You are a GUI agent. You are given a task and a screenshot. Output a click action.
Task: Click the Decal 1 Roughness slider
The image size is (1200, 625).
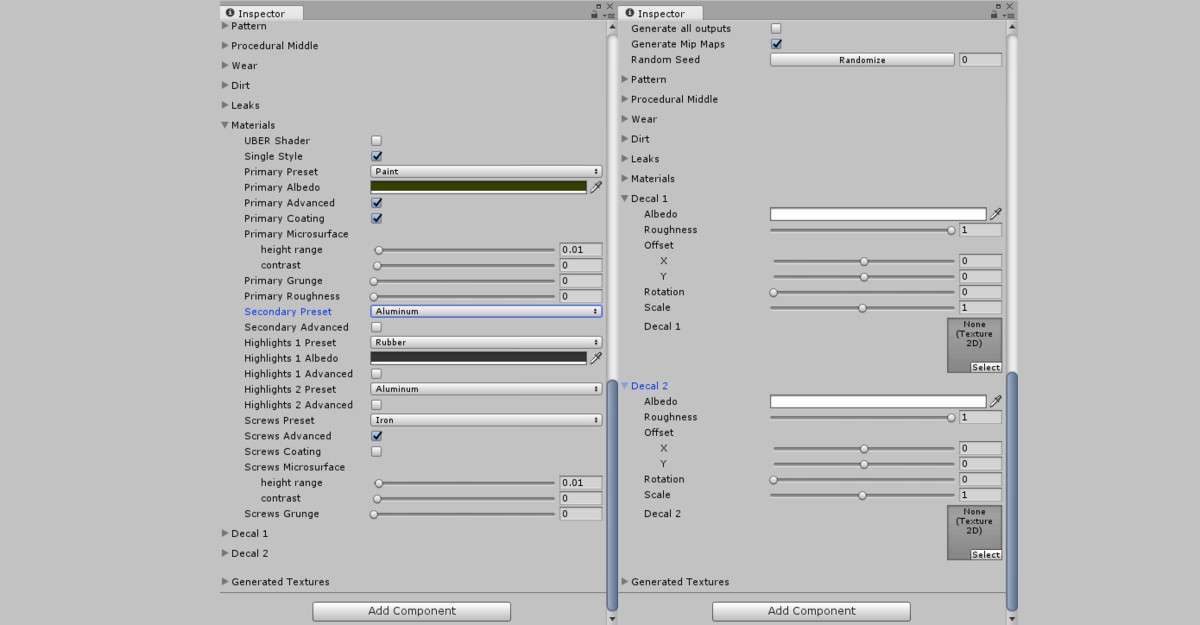[863, 230]
